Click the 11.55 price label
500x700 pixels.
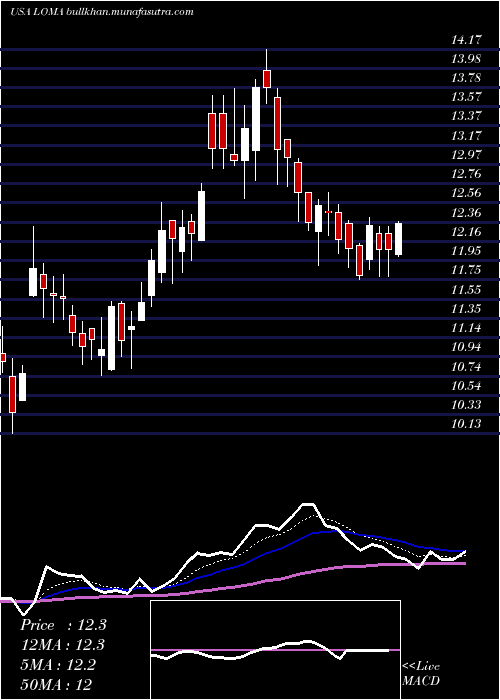[x=466, y=290]
